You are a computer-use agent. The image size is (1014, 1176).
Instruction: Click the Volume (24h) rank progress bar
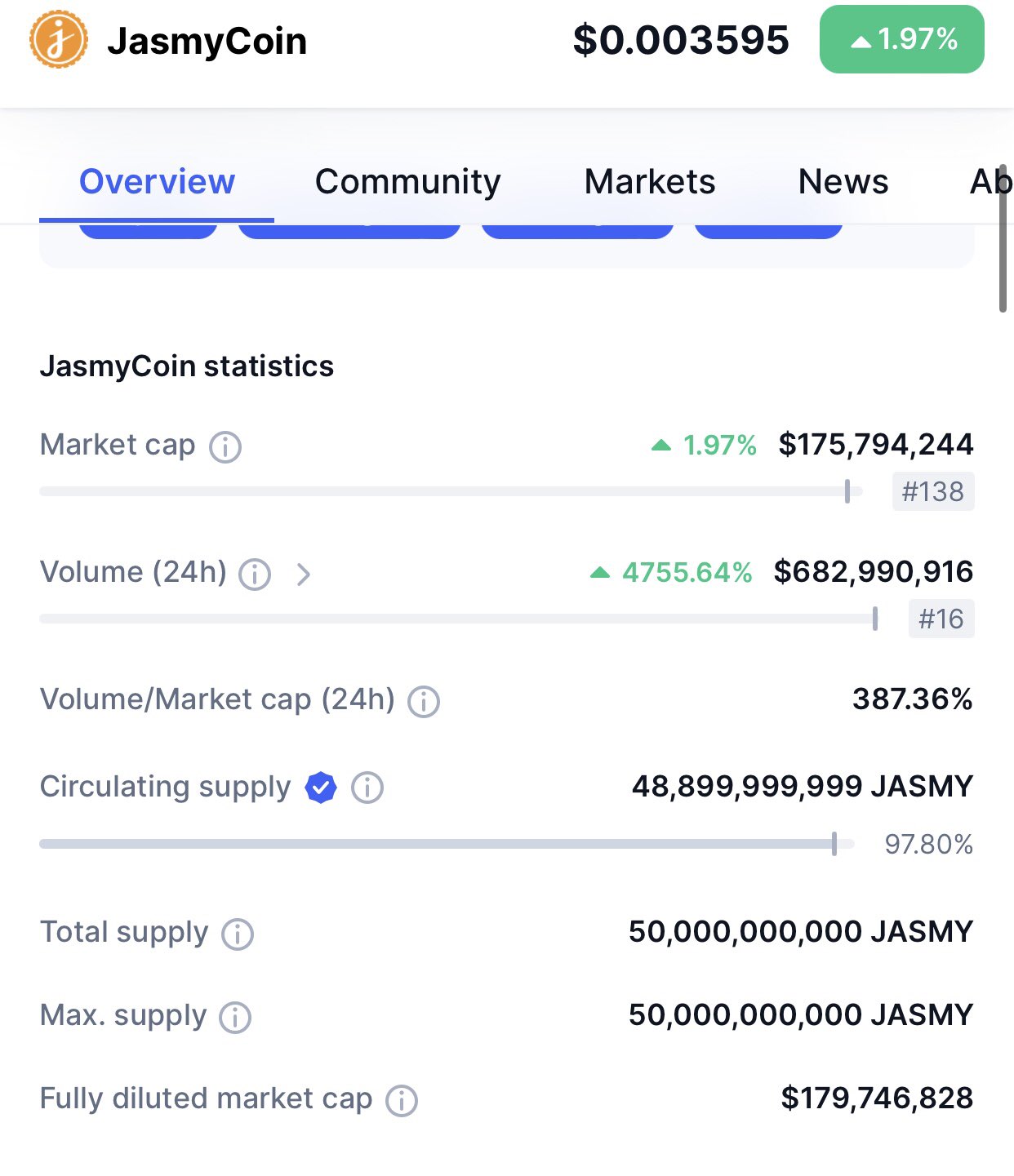pos(459,619)
